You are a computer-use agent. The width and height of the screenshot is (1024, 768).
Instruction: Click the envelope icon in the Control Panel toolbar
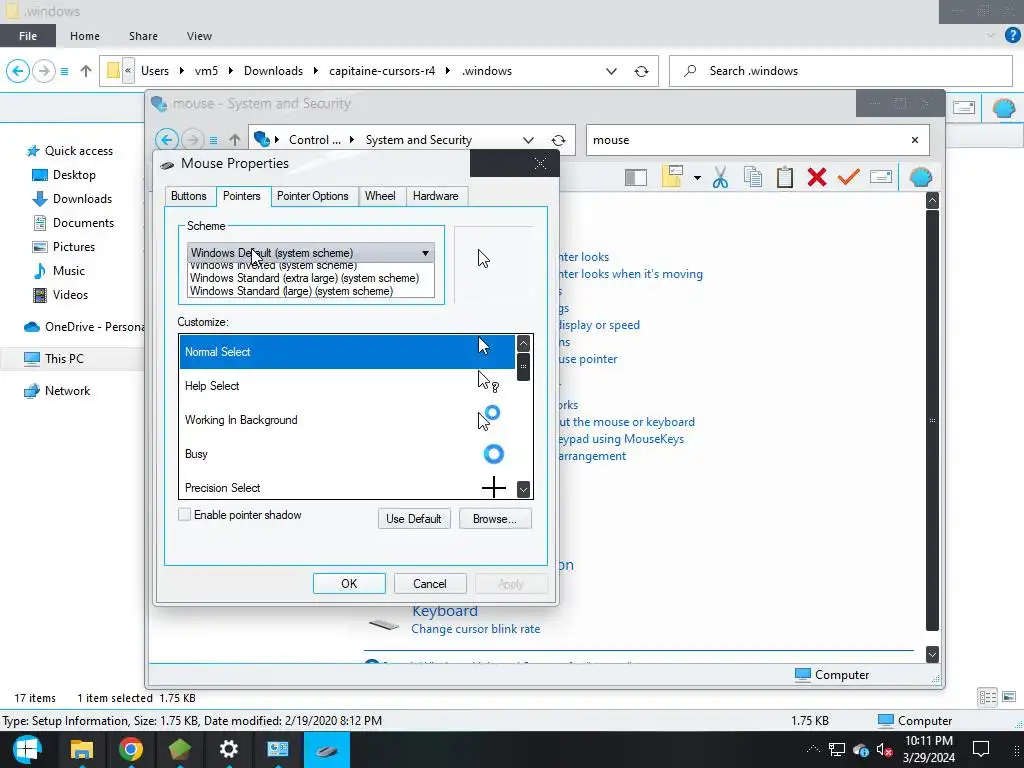tap(881, 177)
